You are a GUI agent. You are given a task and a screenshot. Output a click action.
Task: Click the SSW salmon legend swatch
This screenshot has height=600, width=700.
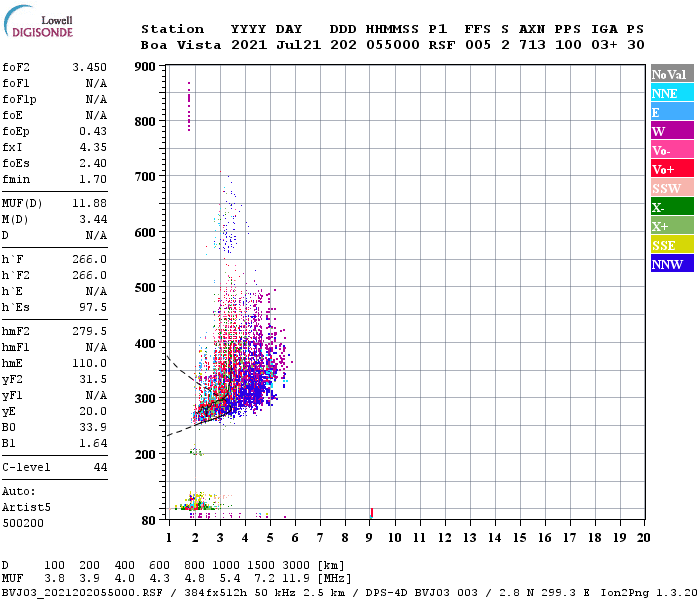tap(672, 188)
